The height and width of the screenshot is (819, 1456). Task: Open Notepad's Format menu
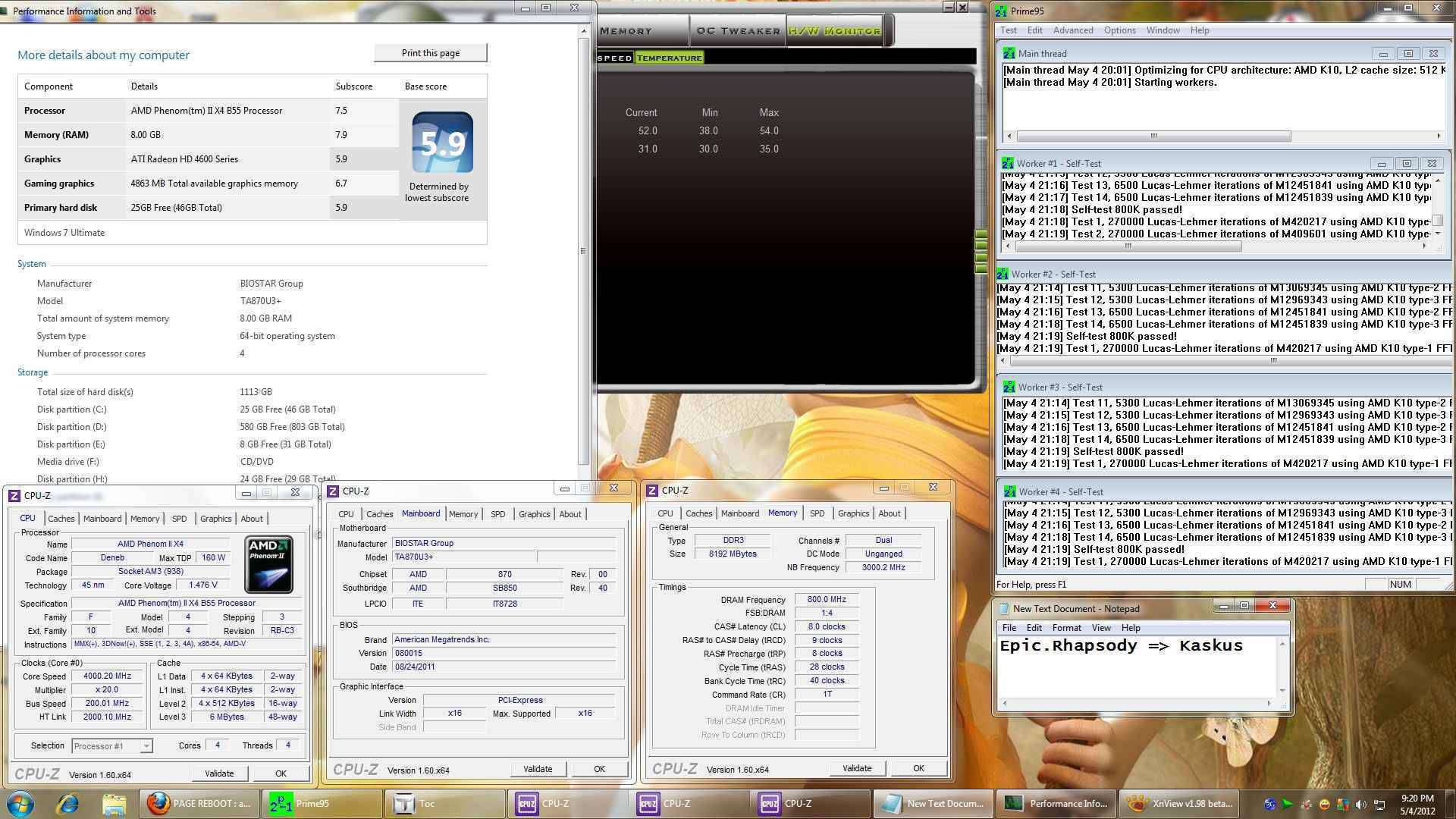point(1066,628)
